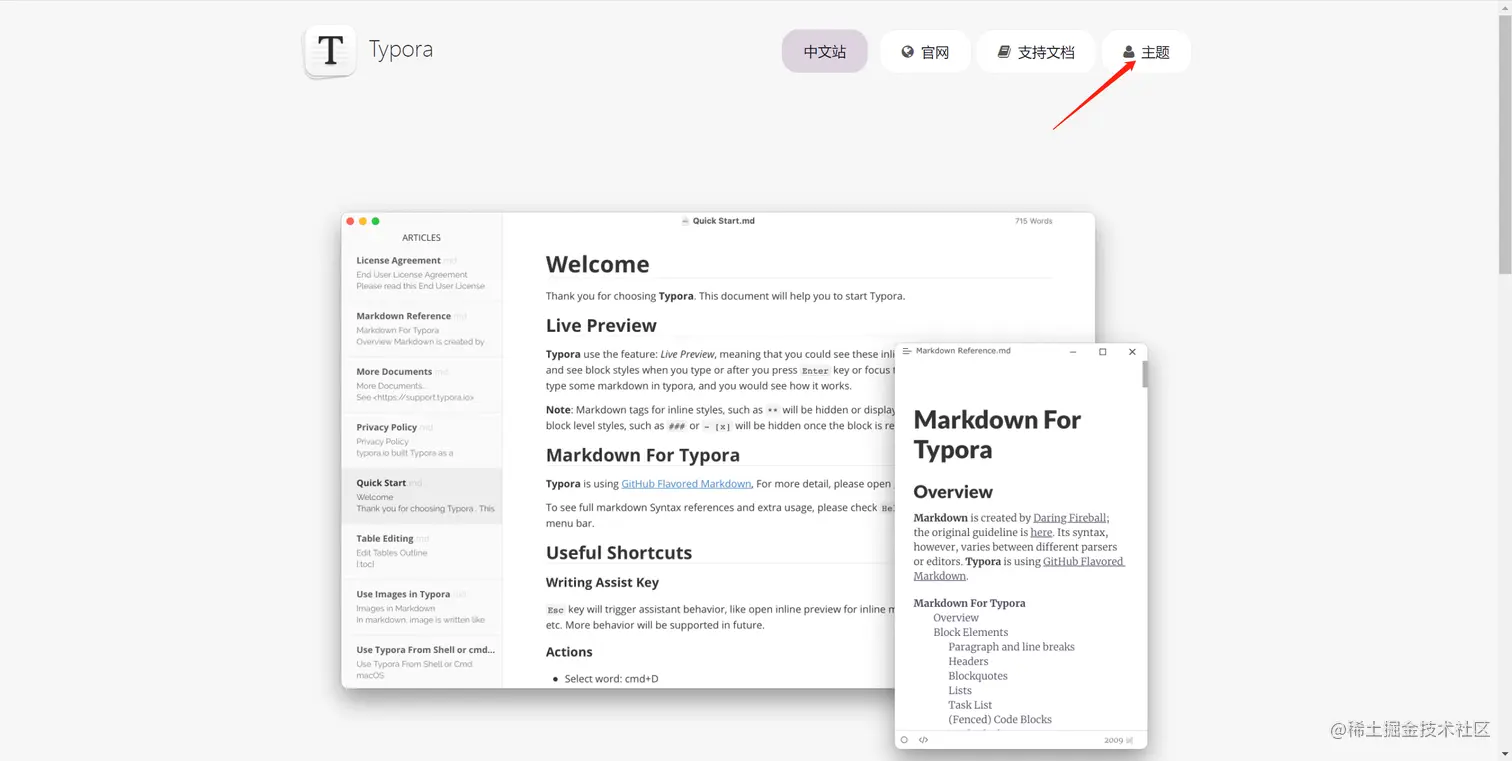Screen dimensions: 1512x761
Task: Click the Typora site name text
Action: 401,49
